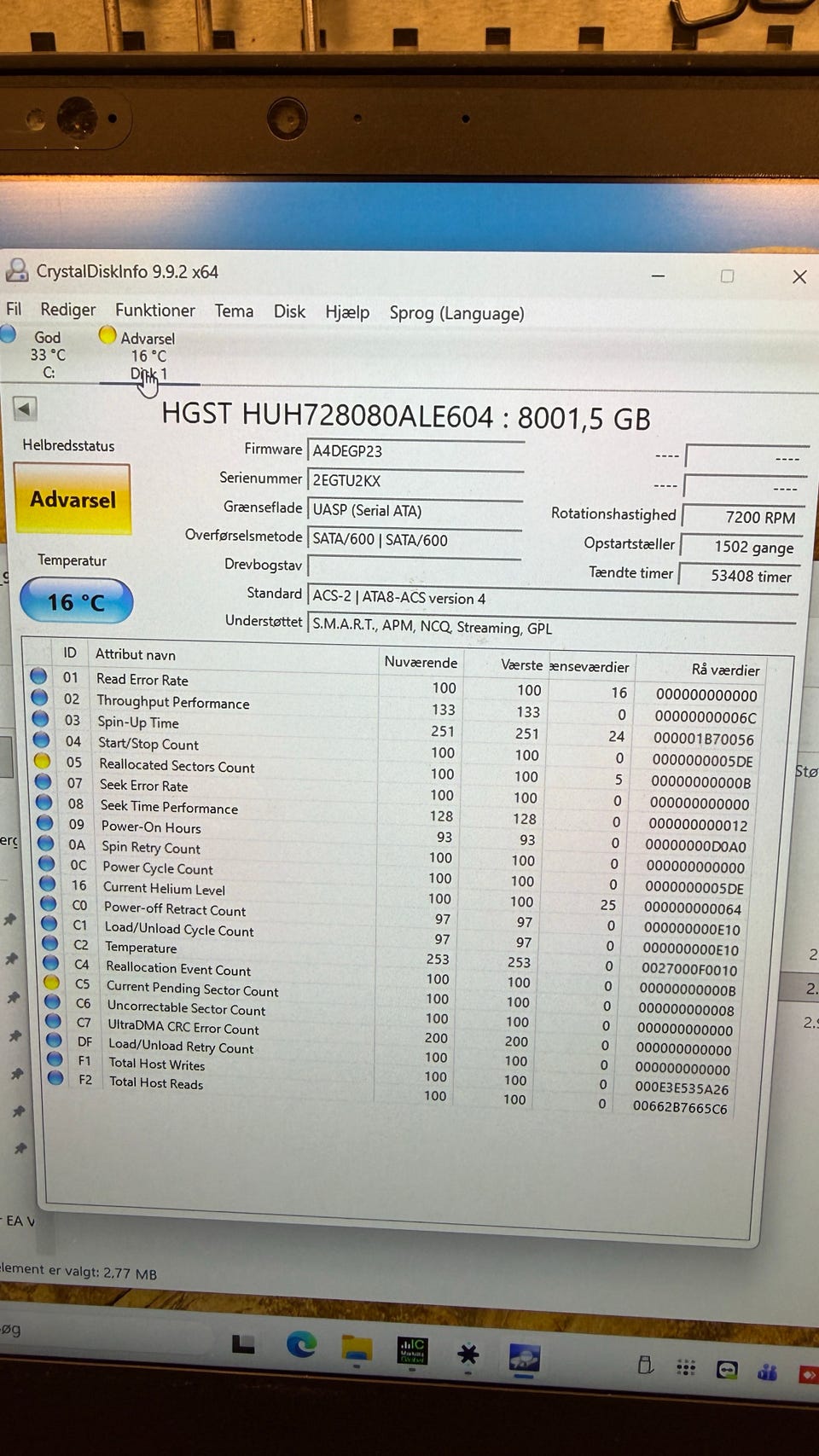Open Microsoft Edge from the taskbar
This screenshot has height=1456, width=819.
tap(300, 1344)
